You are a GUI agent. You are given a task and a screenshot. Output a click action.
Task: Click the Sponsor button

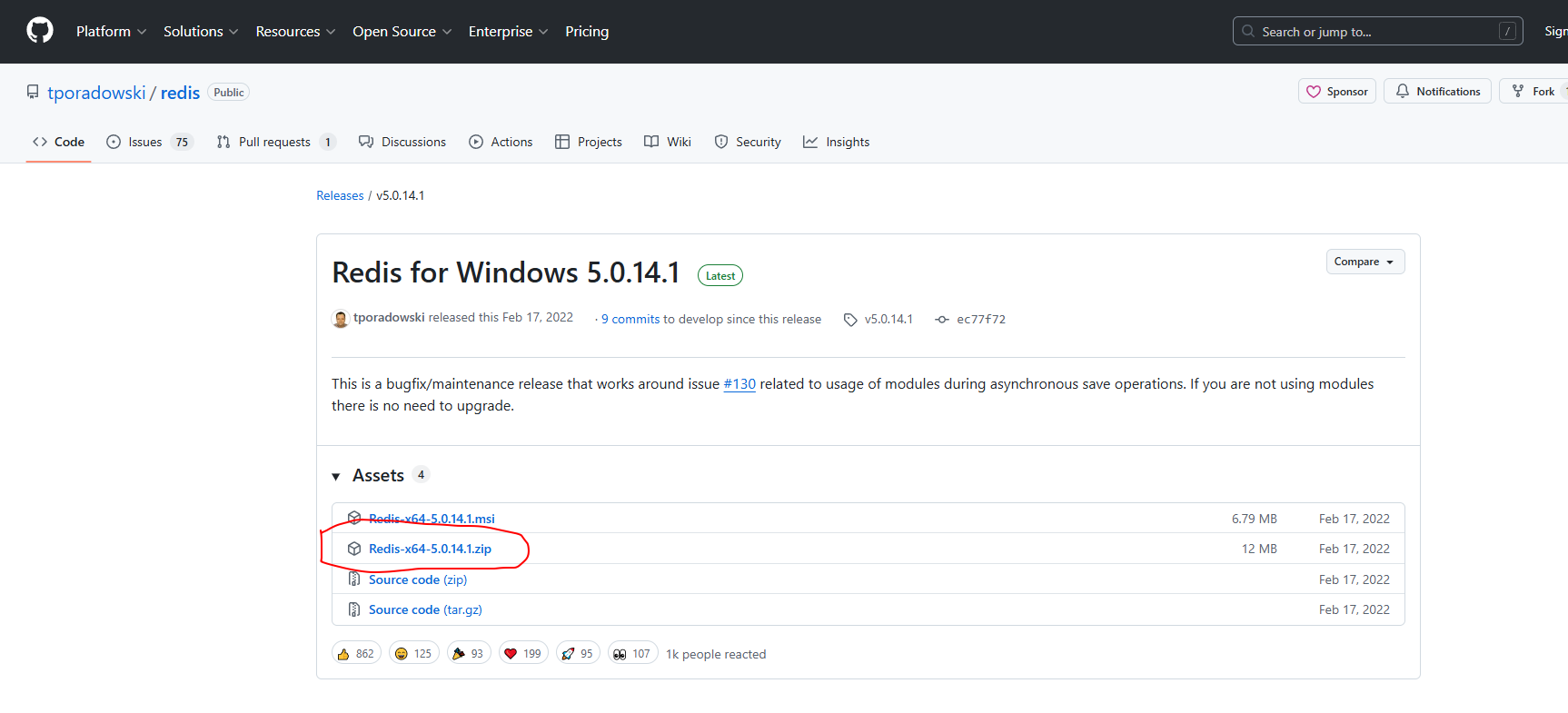click(1337, 91)
